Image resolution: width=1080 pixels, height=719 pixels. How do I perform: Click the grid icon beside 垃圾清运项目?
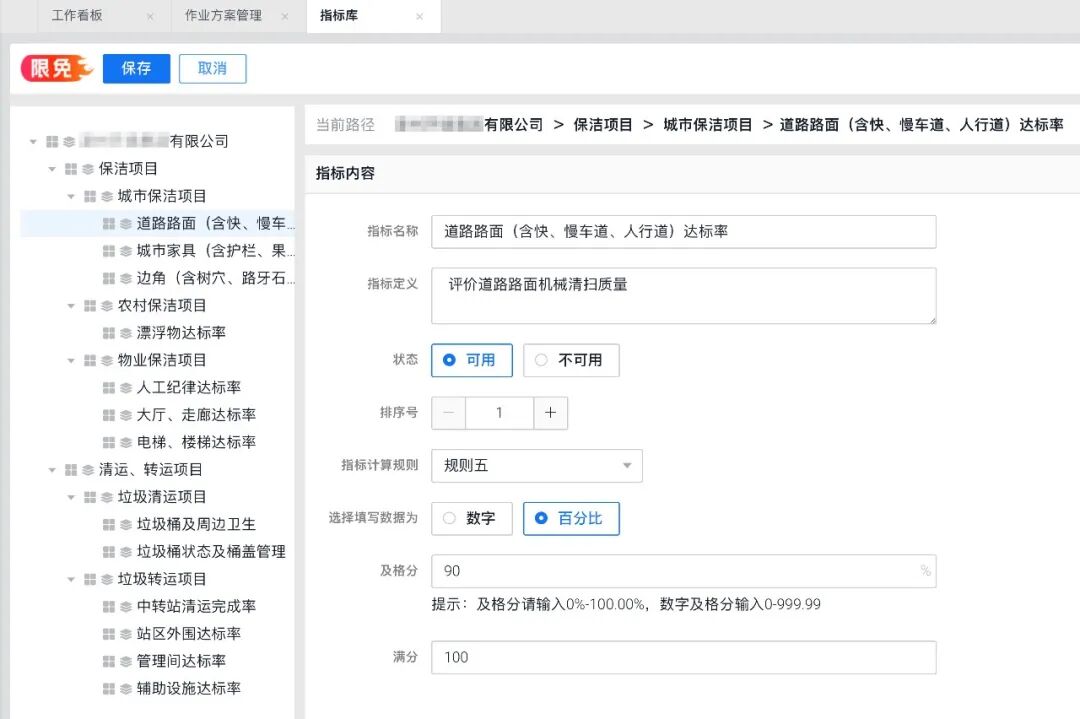[89, 497]
